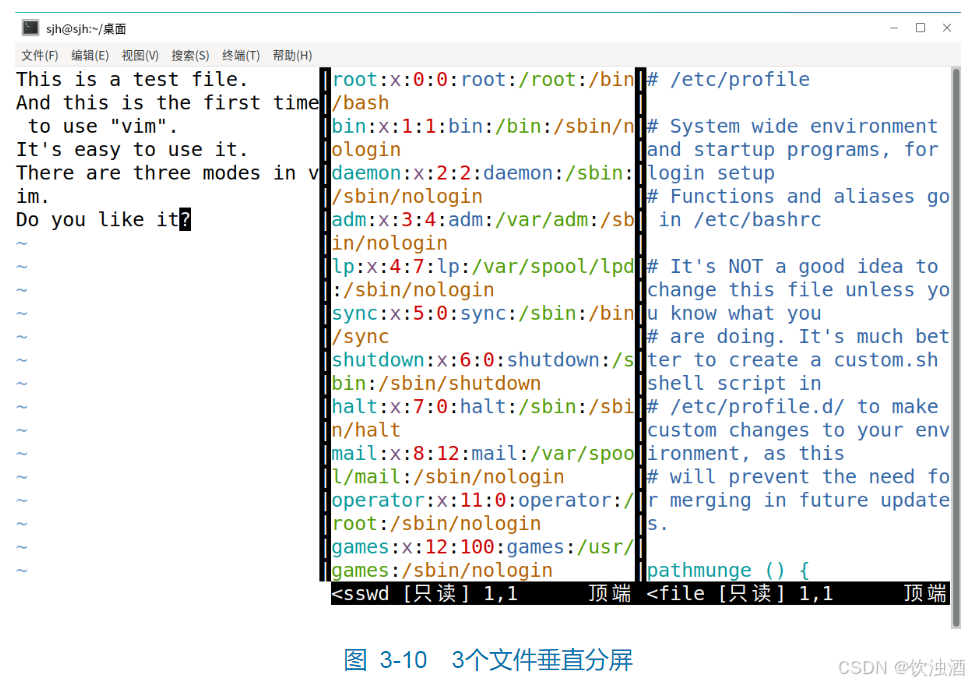The image size is (969, 685).
Task: Click "shutdown:x:6:0:shutdown:/s" line
Action: click(483, 360)
